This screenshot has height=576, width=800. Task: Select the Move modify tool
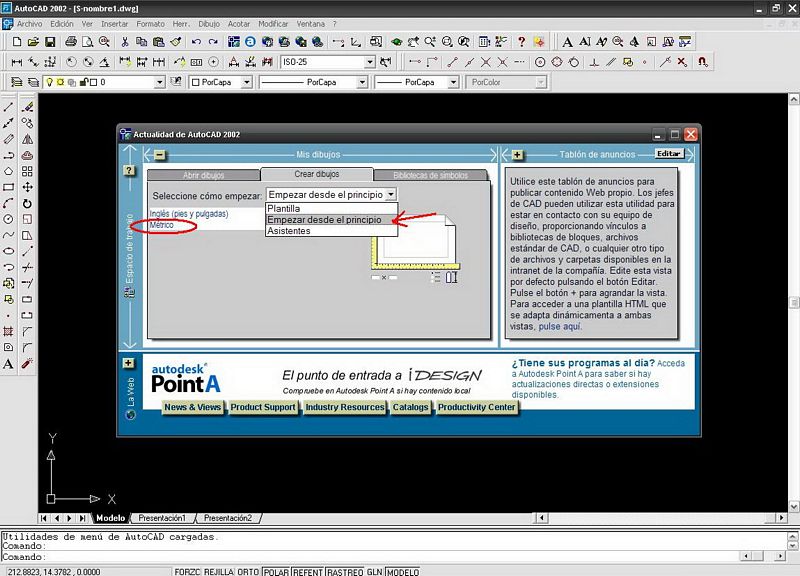[28, 187]
